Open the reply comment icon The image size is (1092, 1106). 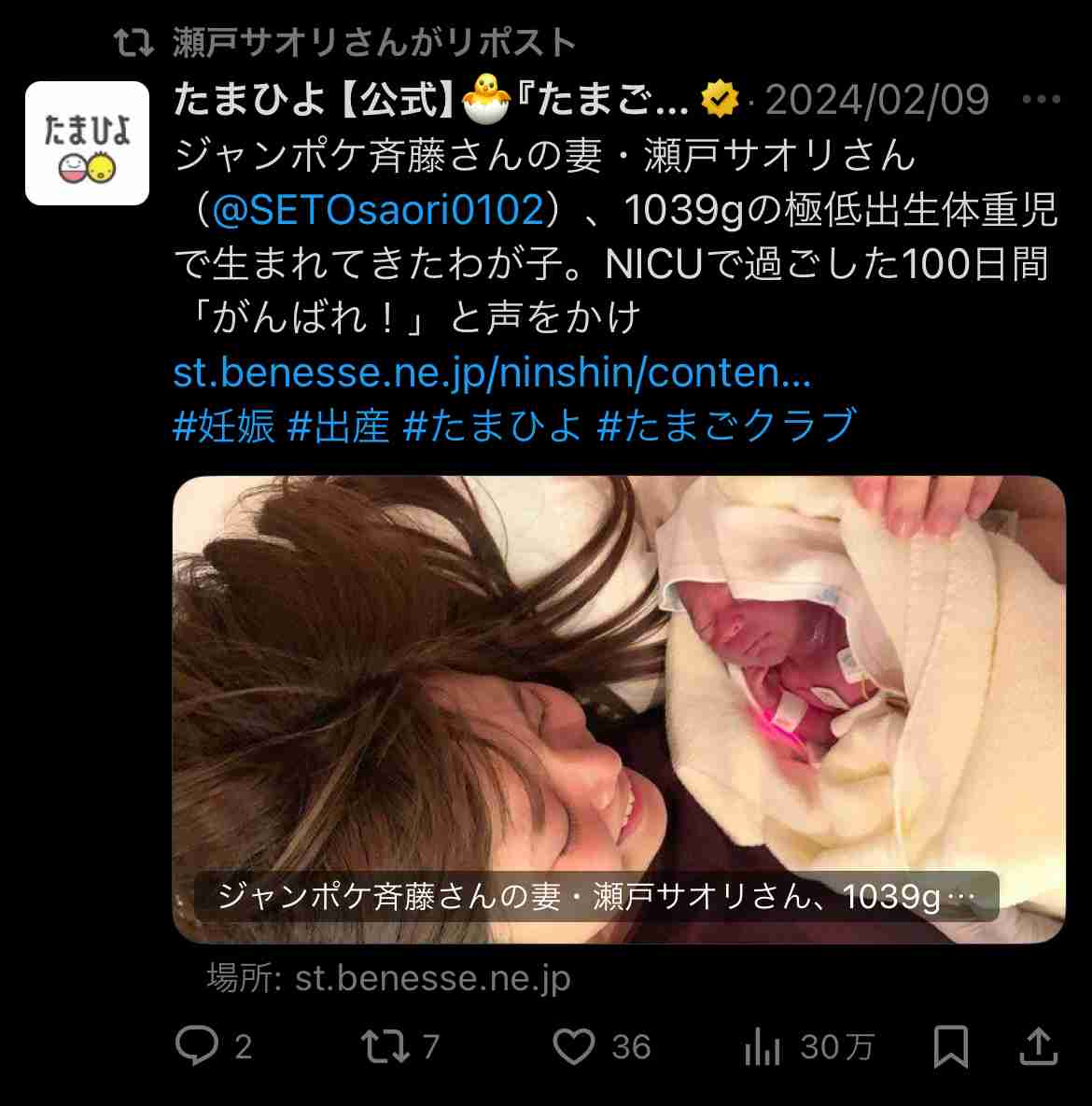click(197, 1045)
